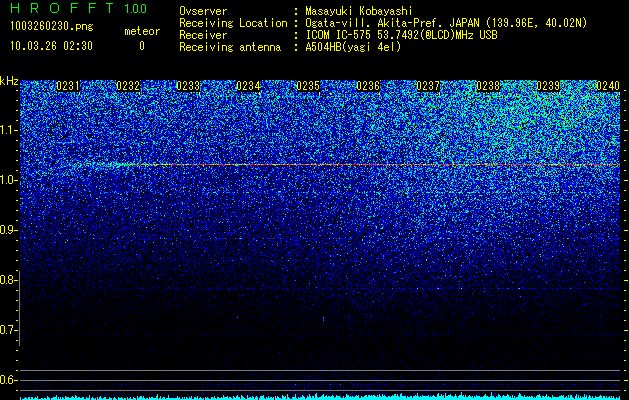Click the meteor count value 0
The width and height of the screenshot is (629, 400).
[142, 46]
